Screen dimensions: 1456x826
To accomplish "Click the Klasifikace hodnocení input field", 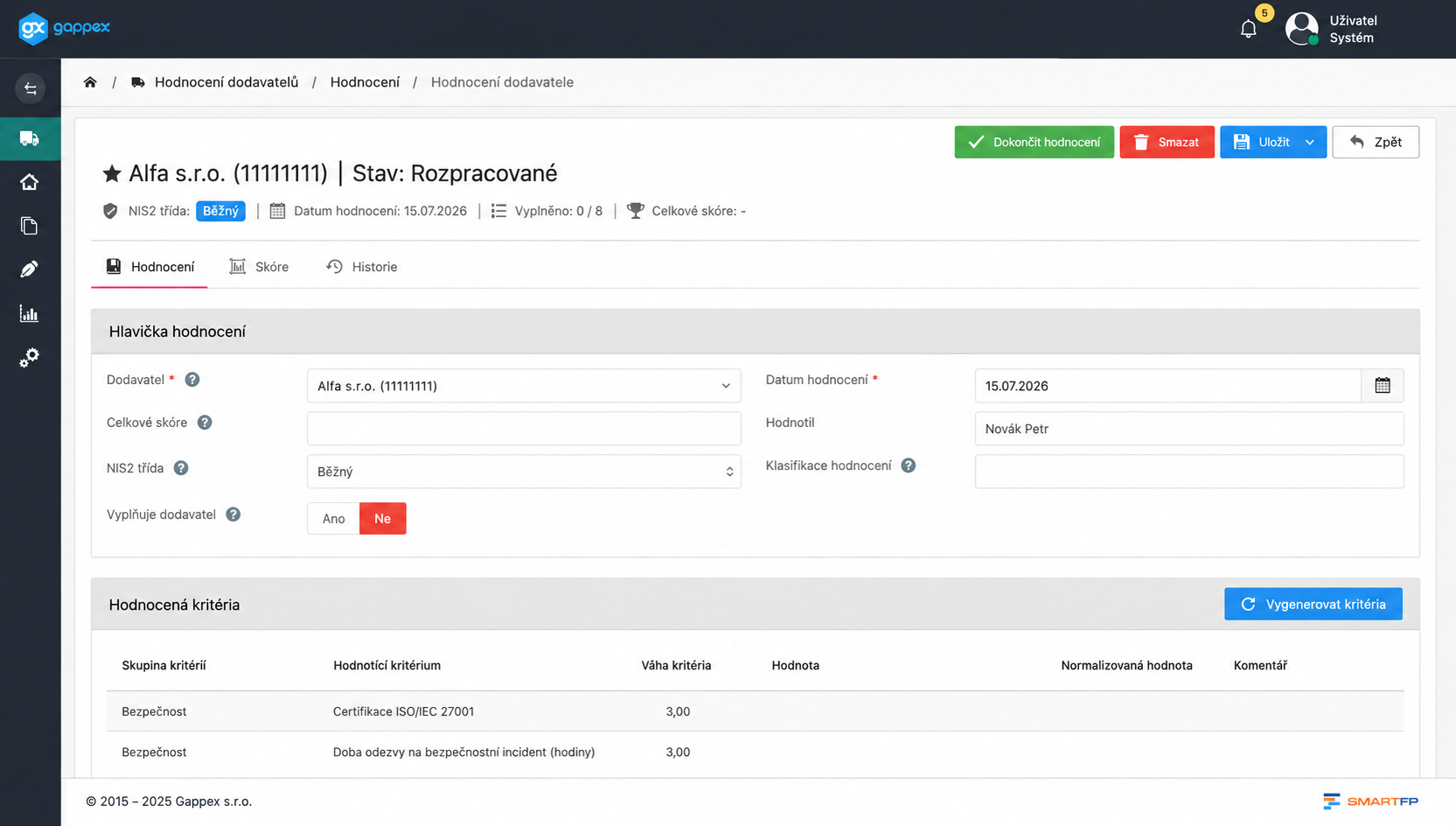I will pos(1189,472).
